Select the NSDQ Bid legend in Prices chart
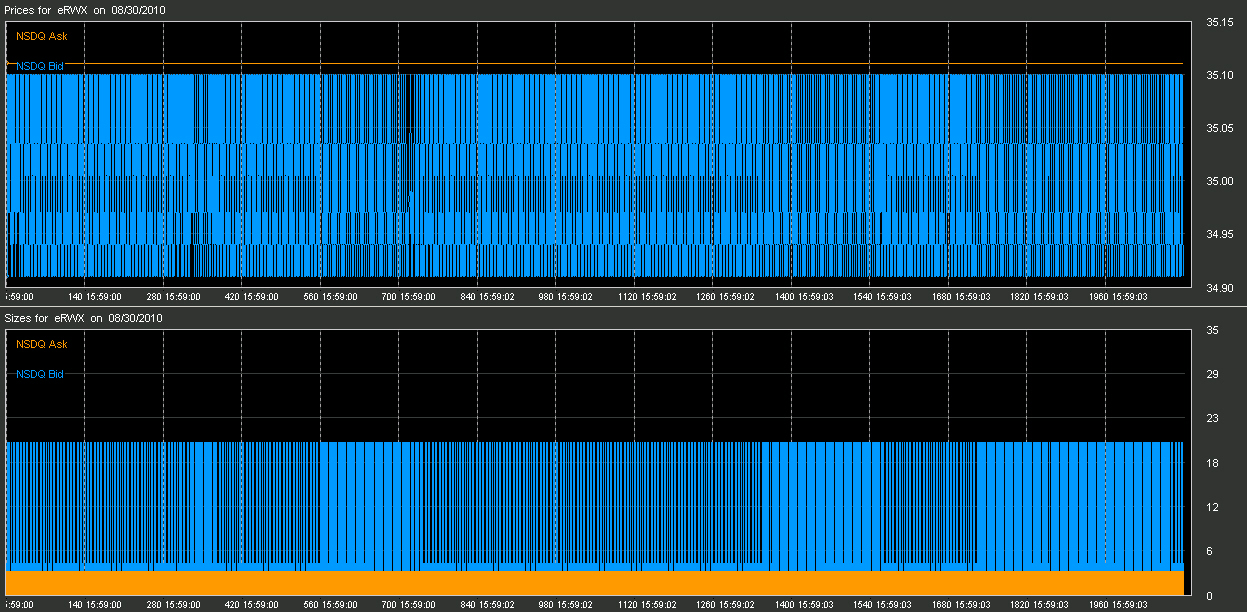Image resolution: width=1247 pixels, height=612 pixels. [41, 66]
